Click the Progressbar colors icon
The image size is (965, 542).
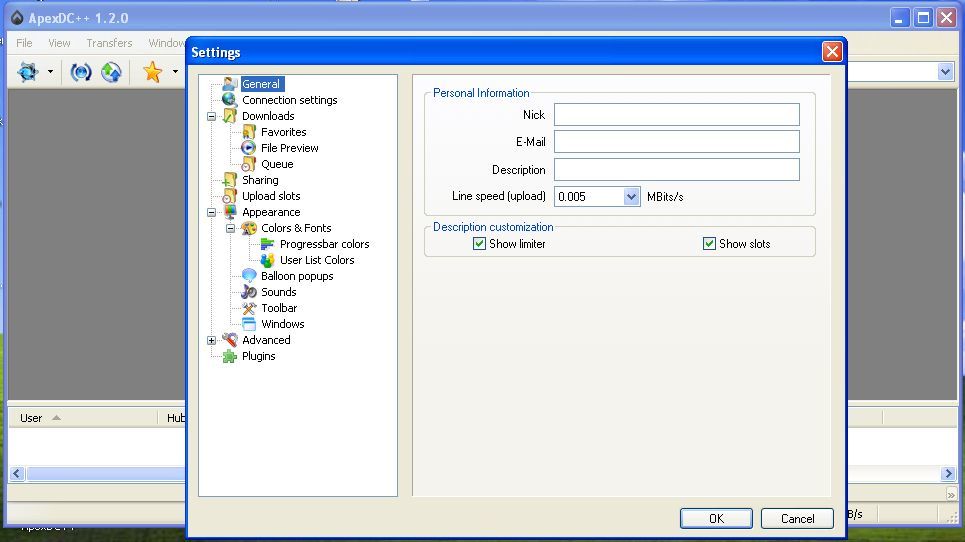(268, 244)
